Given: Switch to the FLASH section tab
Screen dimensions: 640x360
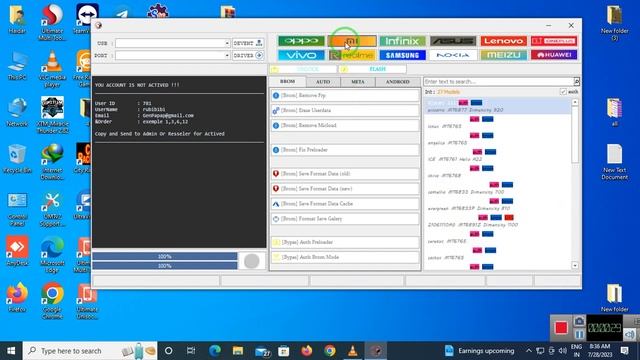Looking at the screenshot, I should click(x=373, y=69).
